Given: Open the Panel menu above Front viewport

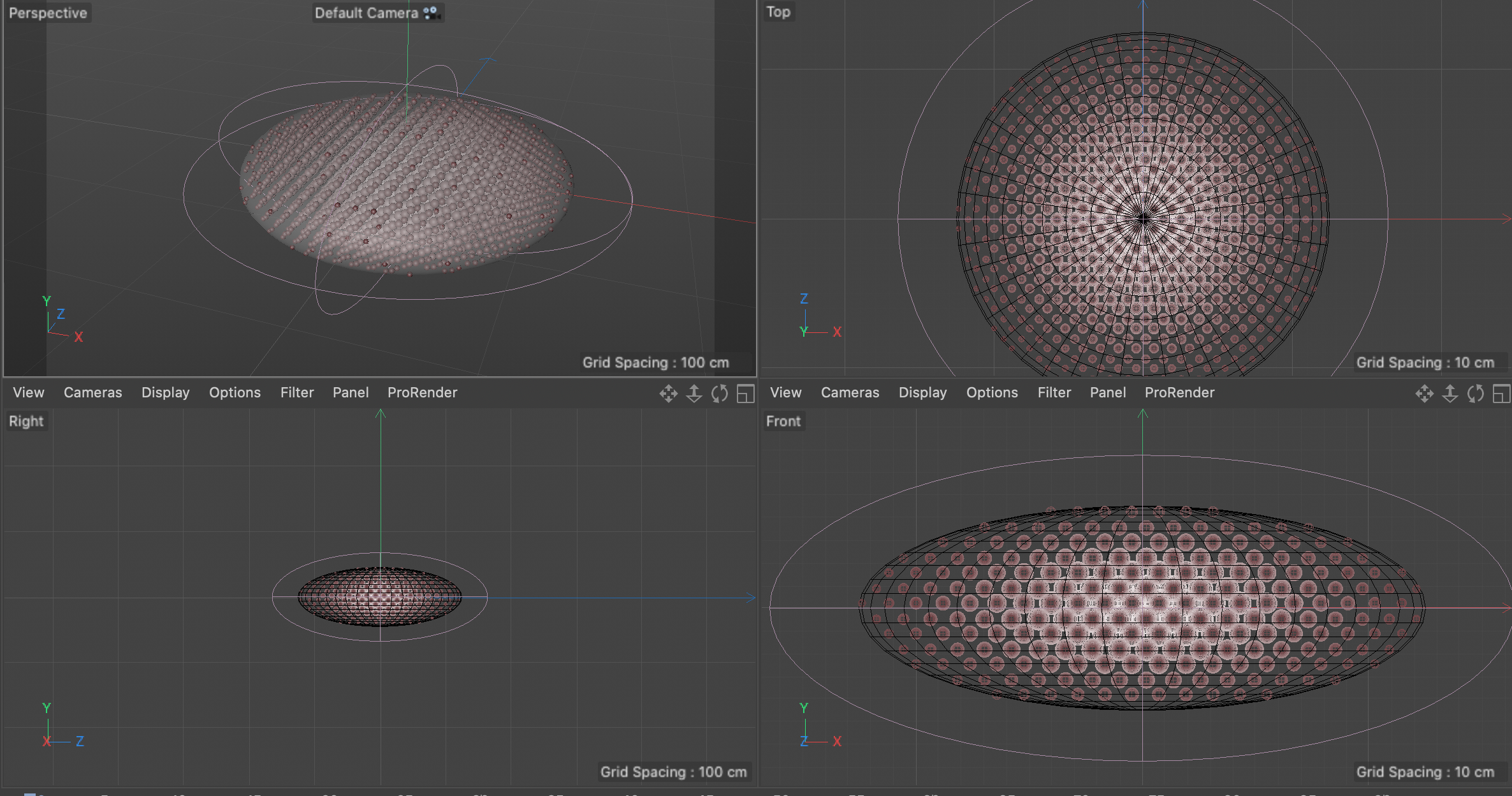Looking at the screenshot, I should (1108, 393).
